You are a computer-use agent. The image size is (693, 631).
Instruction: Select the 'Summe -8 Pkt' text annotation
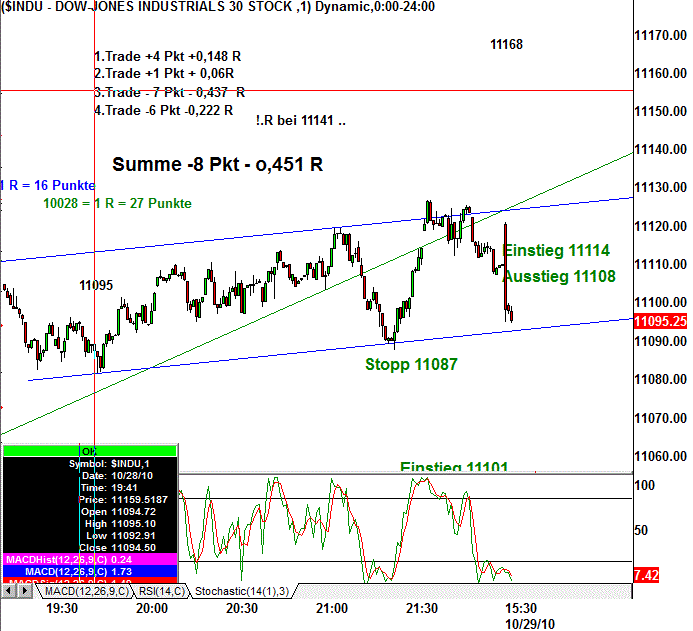(x=217, y=165)
